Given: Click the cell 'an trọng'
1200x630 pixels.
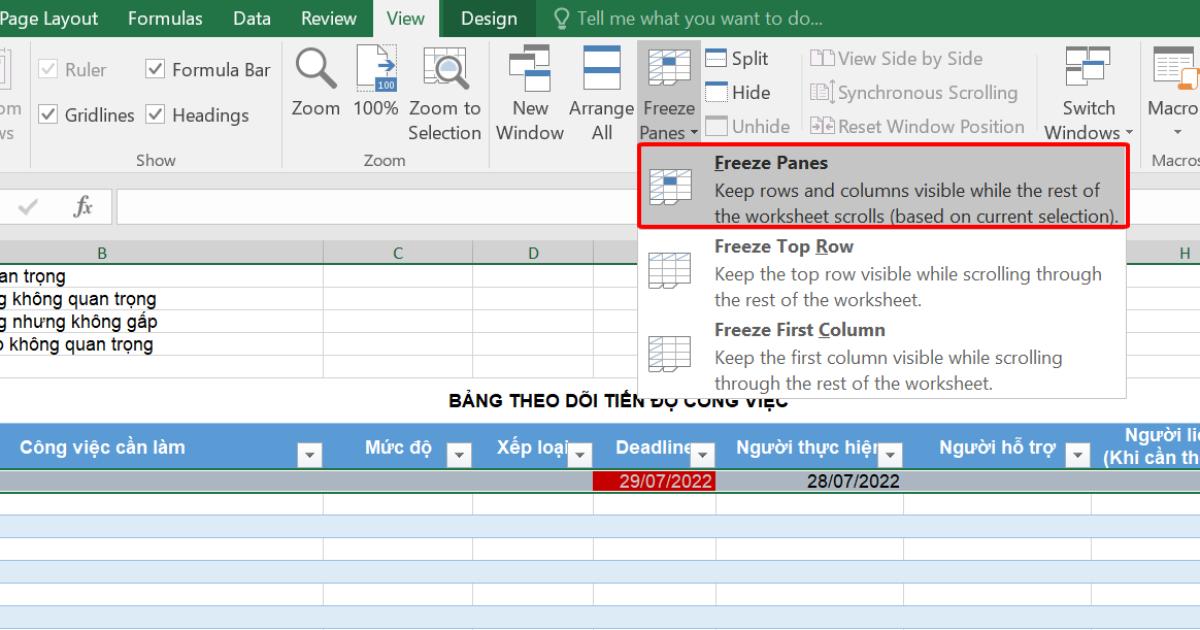Looking at the screenshot, I should click(x=161, y=276).
